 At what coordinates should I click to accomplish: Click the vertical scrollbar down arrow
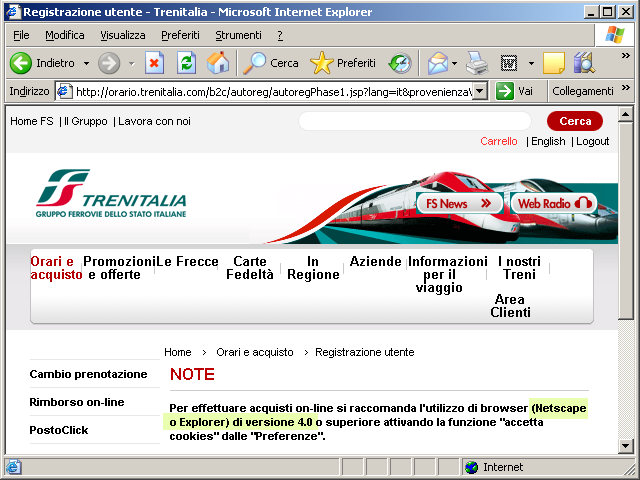coord(626,446)
